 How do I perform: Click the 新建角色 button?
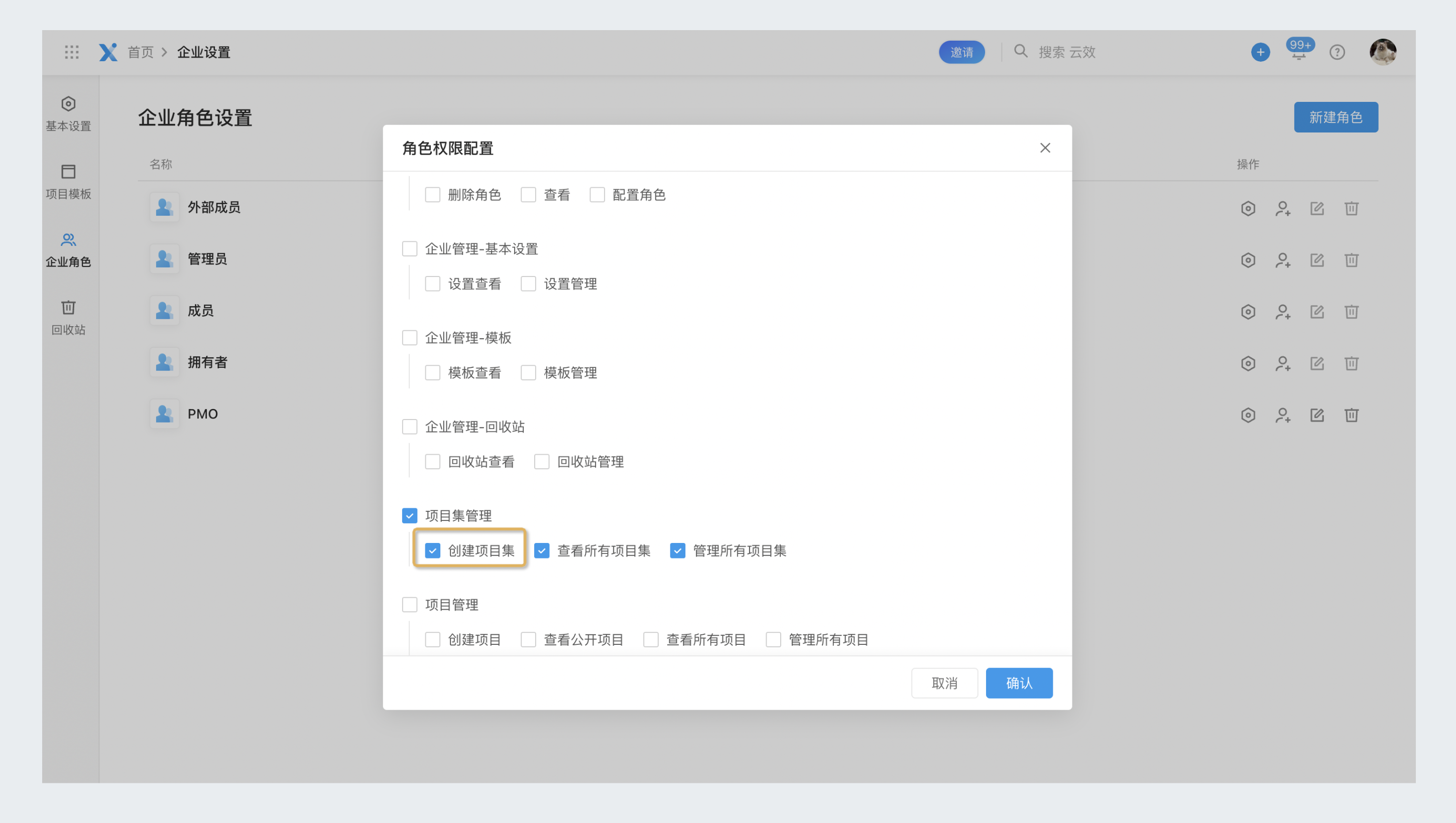click(1336, 117)
